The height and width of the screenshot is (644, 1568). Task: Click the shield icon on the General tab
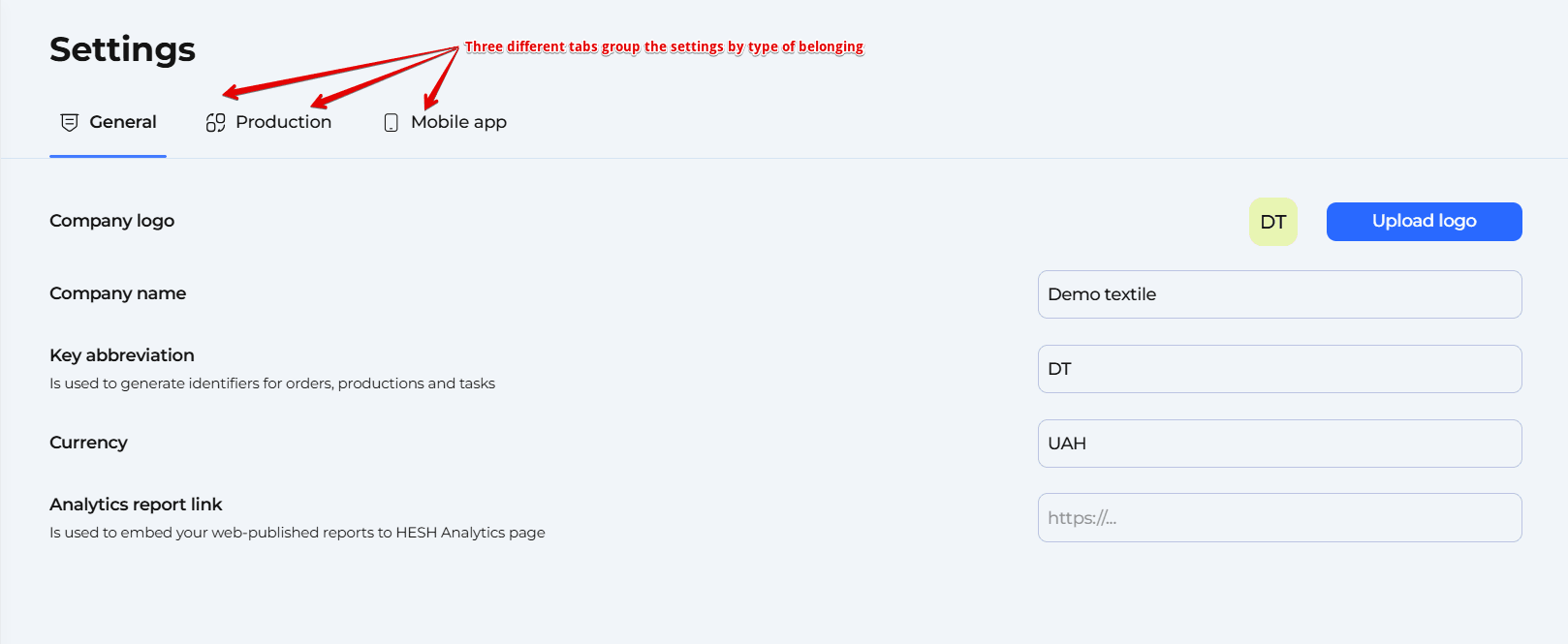[69, 122]
